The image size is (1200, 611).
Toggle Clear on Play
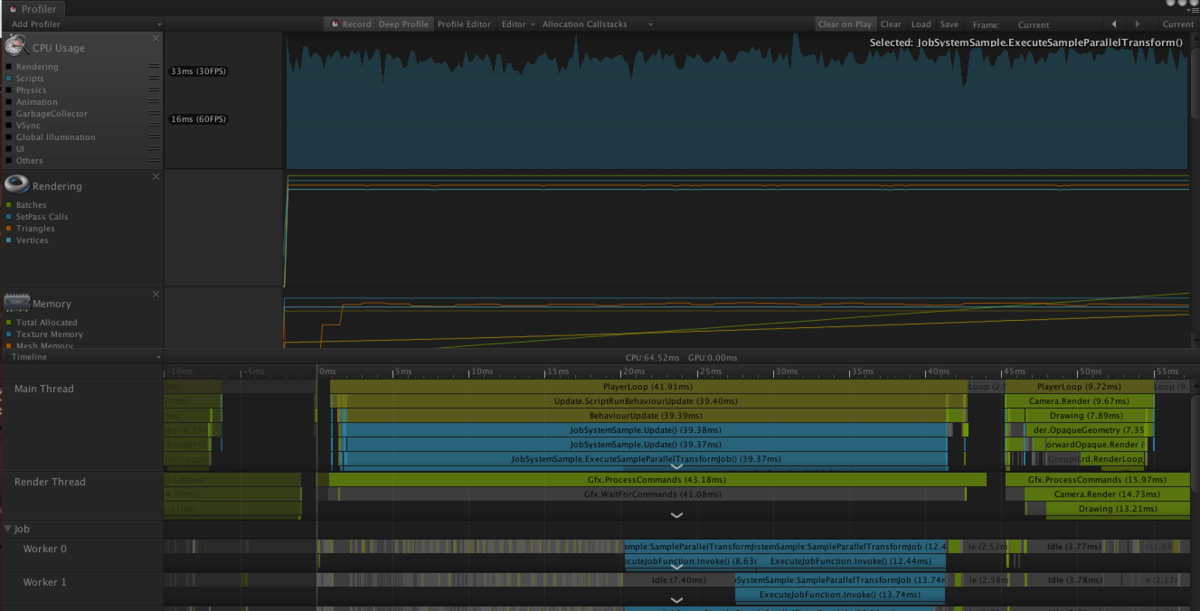[844, 24]
